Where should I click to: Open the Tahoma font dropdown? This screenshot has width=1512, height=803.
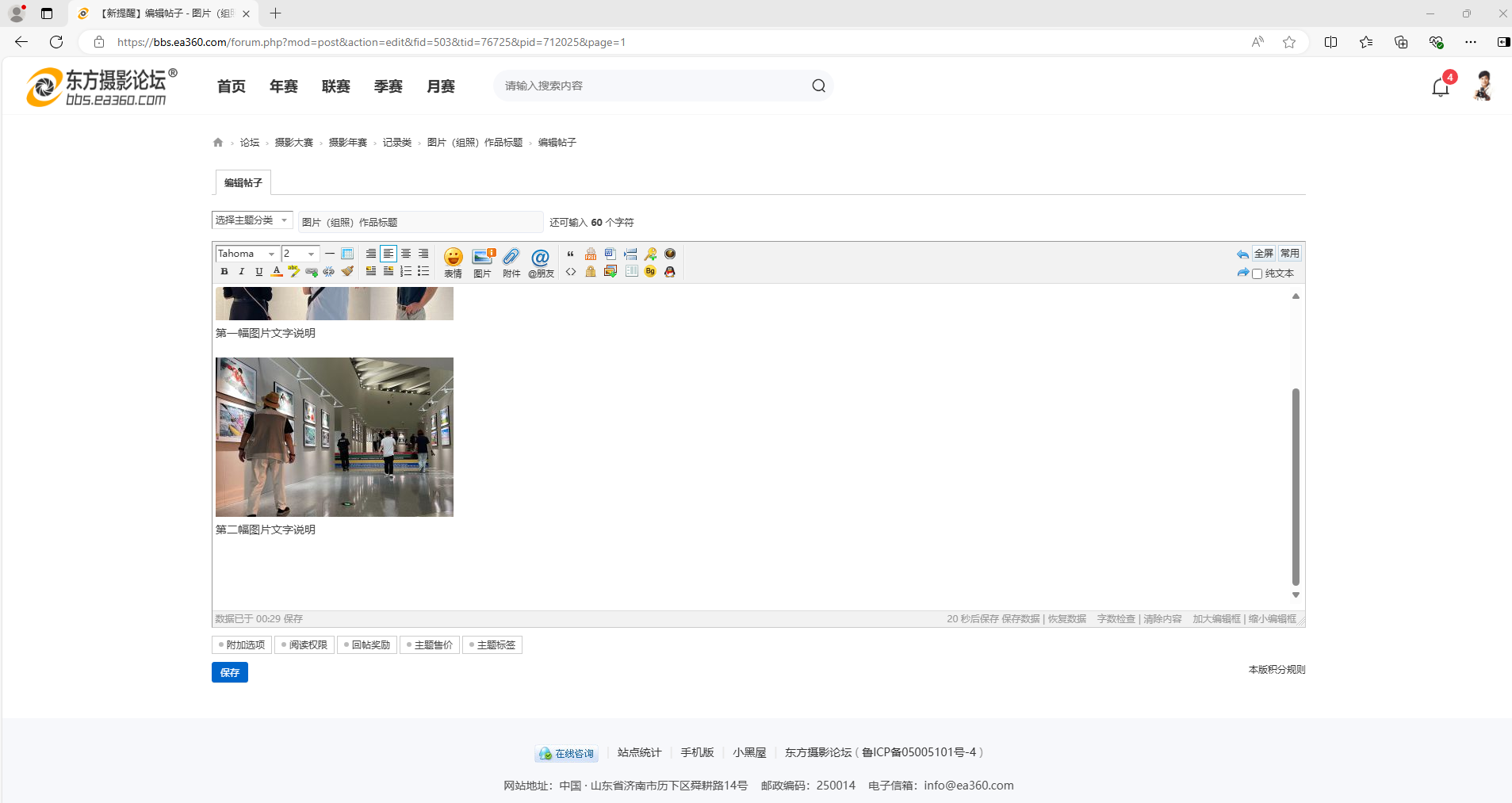[x=247, y=254]
